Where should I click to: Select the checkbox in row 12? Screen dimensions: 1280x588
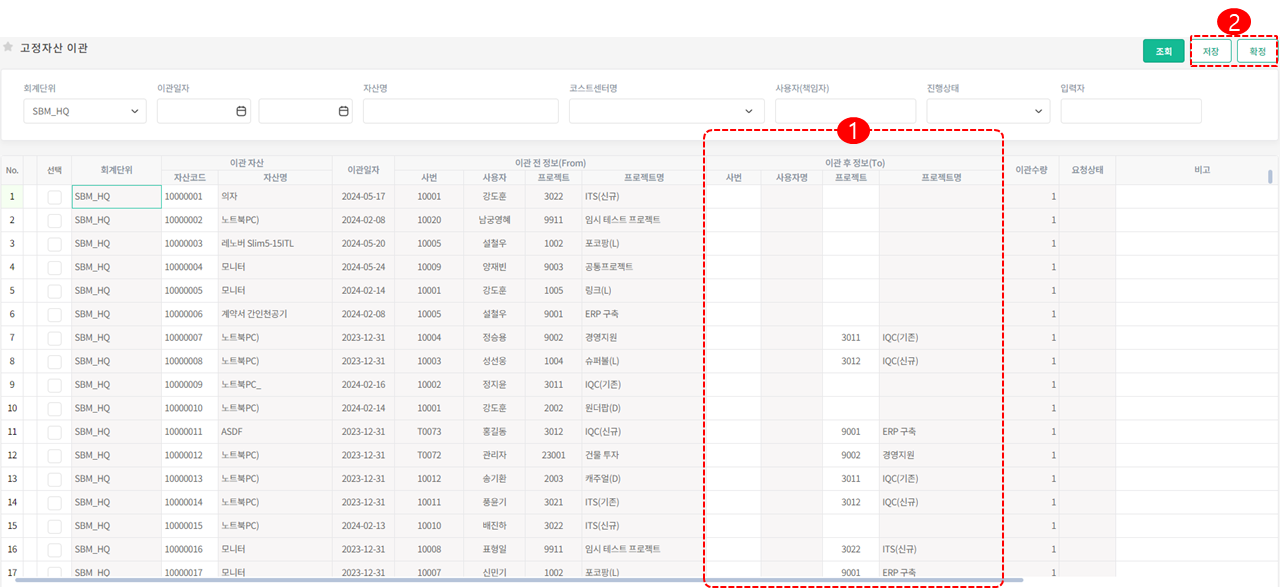55,455
